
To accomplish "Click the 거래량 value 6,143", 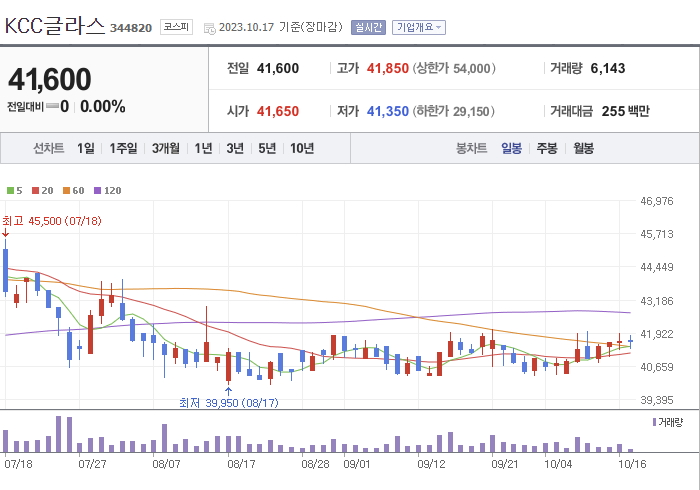I will coord(608,68).
